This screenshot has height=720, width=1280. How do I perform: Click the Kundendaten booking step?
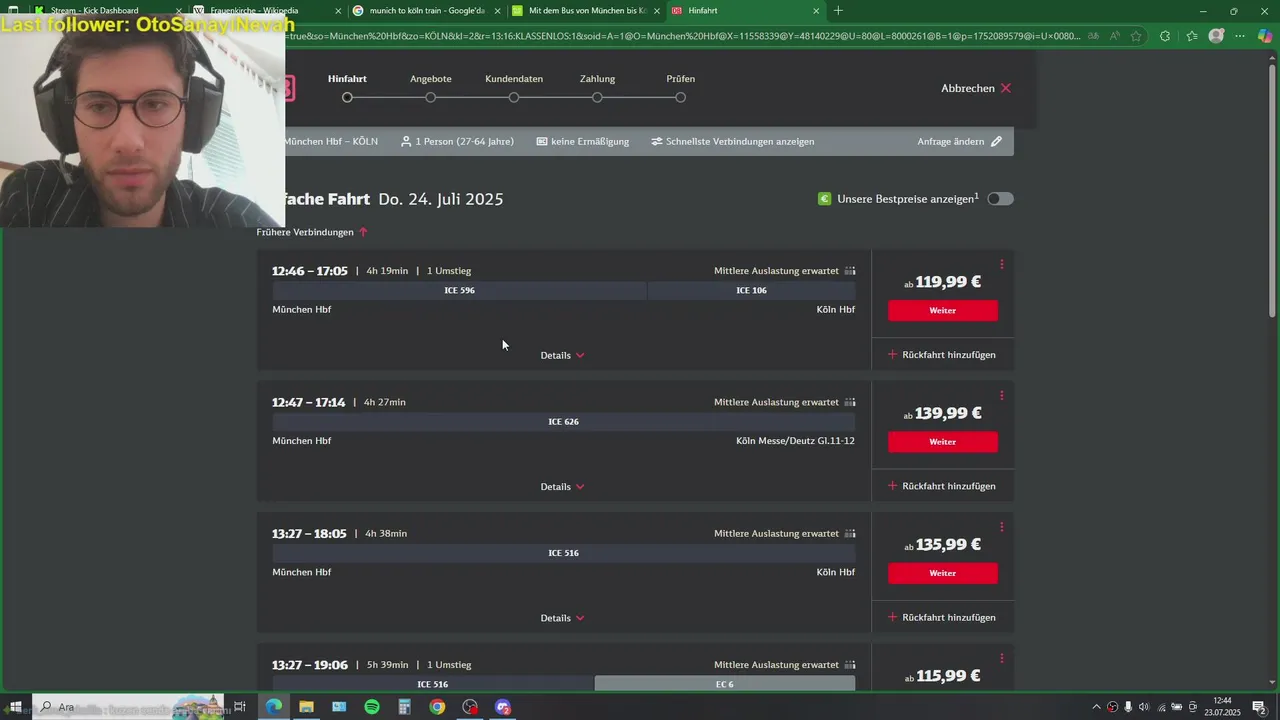[x=514, y=88]
